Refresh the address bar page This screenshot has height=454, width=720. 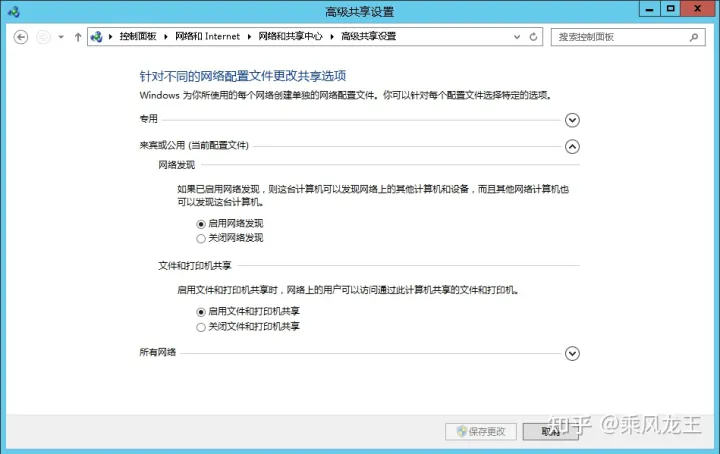point(533,37)
